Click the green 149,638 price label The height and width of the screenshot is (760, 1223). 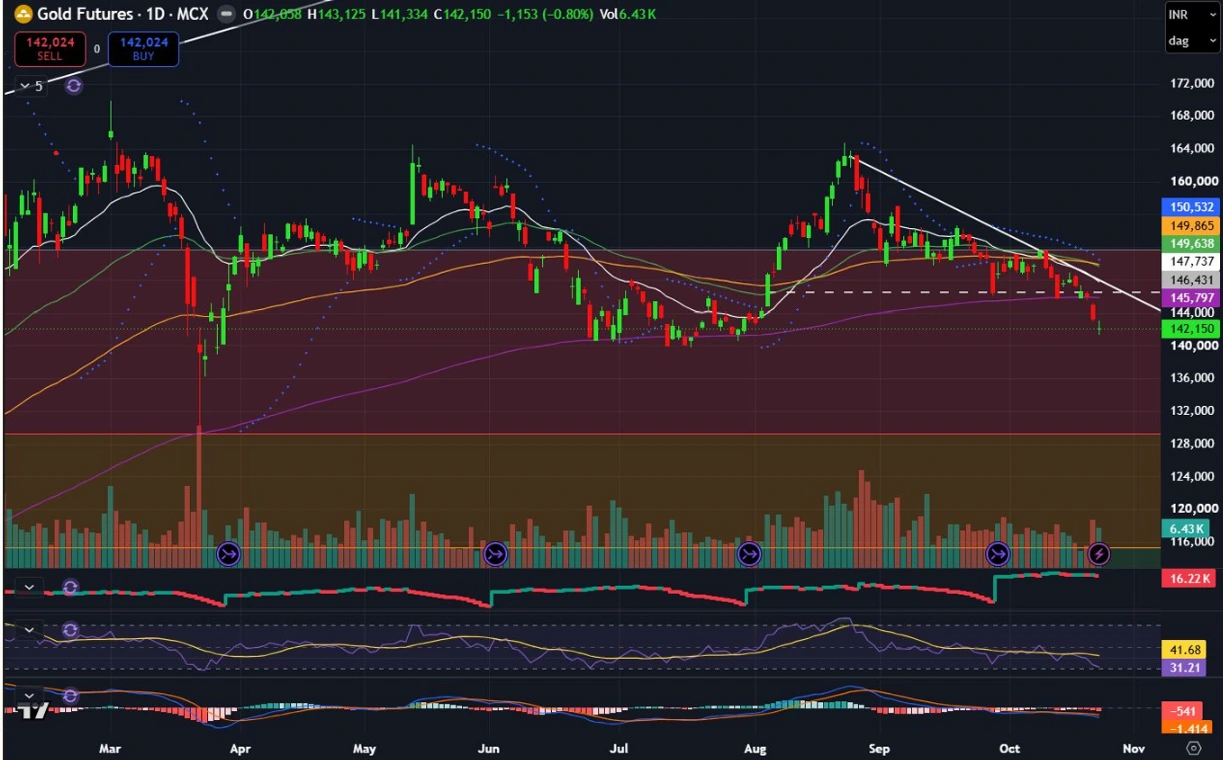(1189, 243)
